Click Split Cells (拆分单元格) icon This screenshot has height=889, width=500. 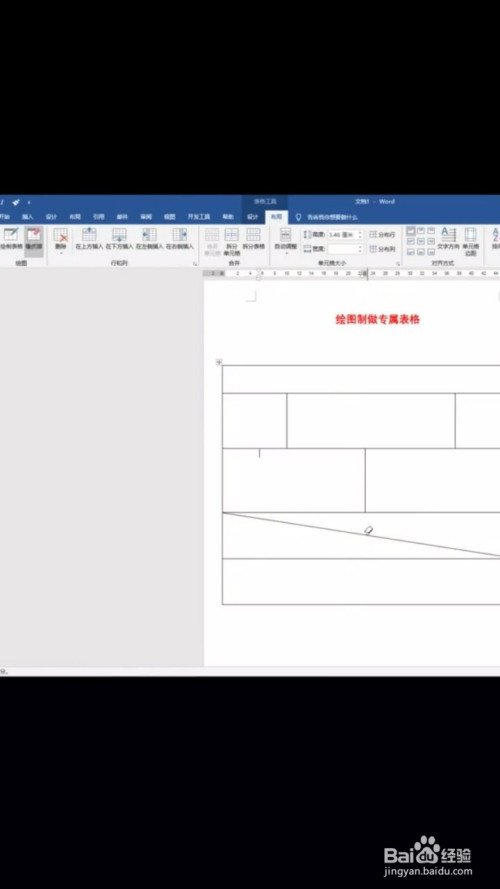232,242
